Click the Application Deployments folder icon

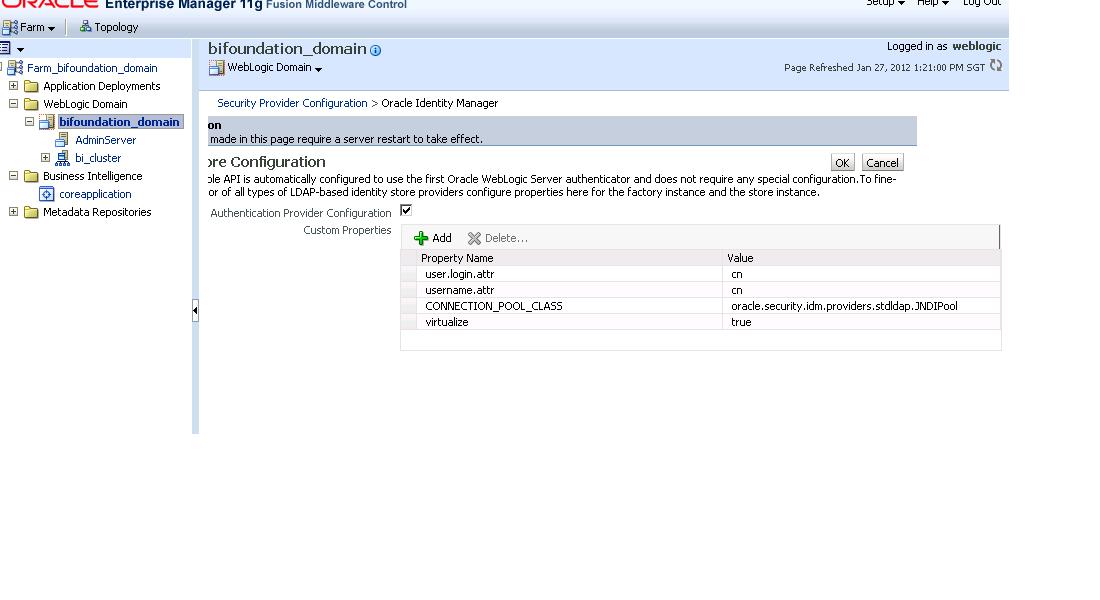[x=31, y=86]
